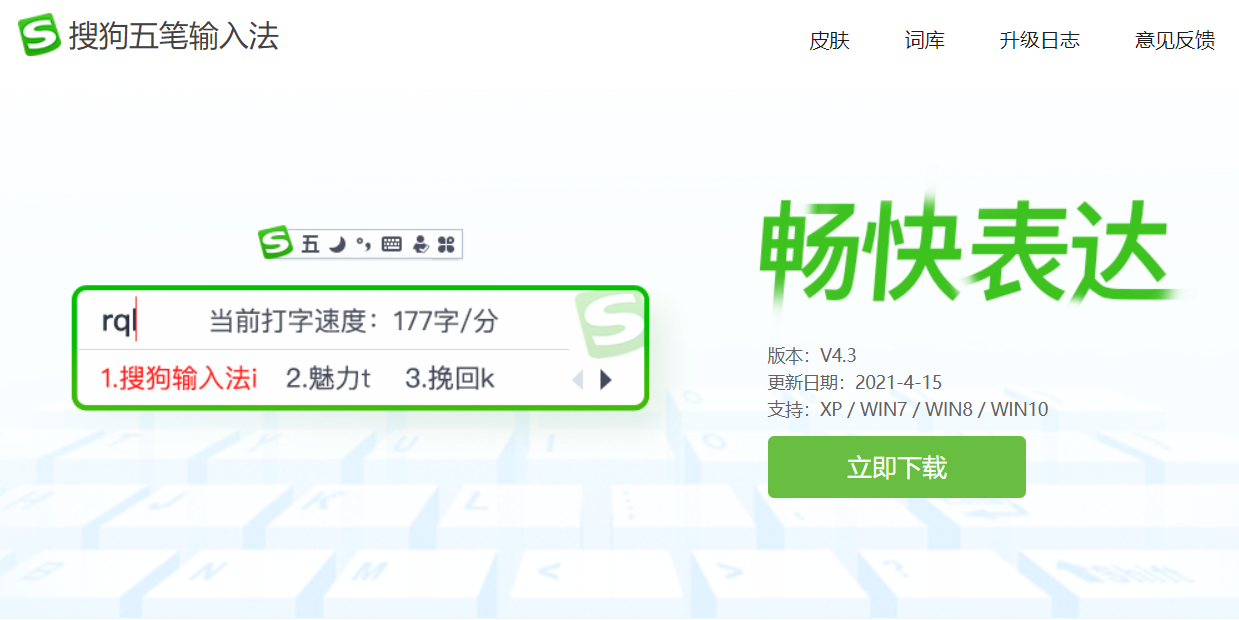Click the rql input code field

click(x=118, y=321)
